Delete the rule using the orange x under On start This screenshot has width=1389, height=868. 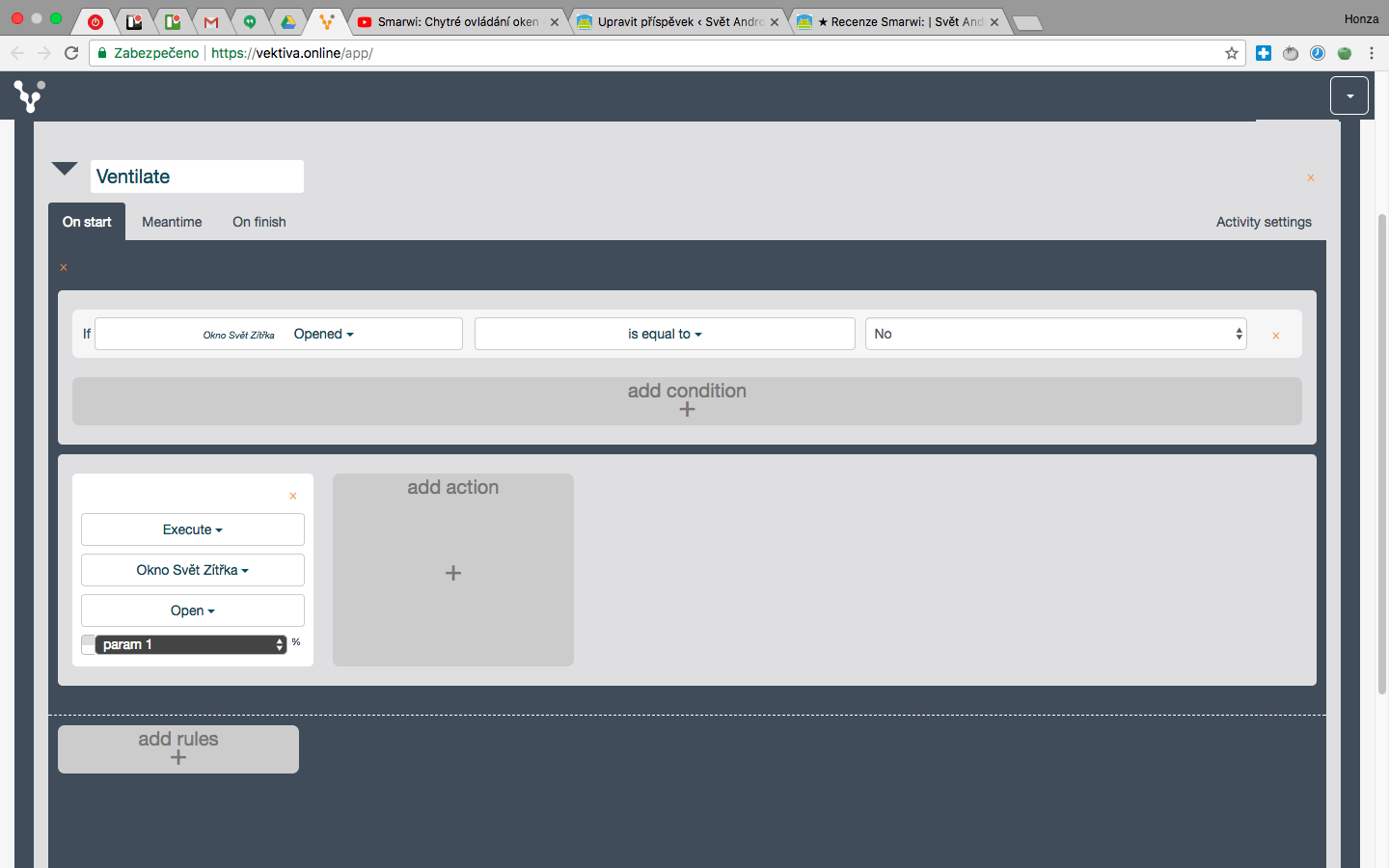coord(64,267)
